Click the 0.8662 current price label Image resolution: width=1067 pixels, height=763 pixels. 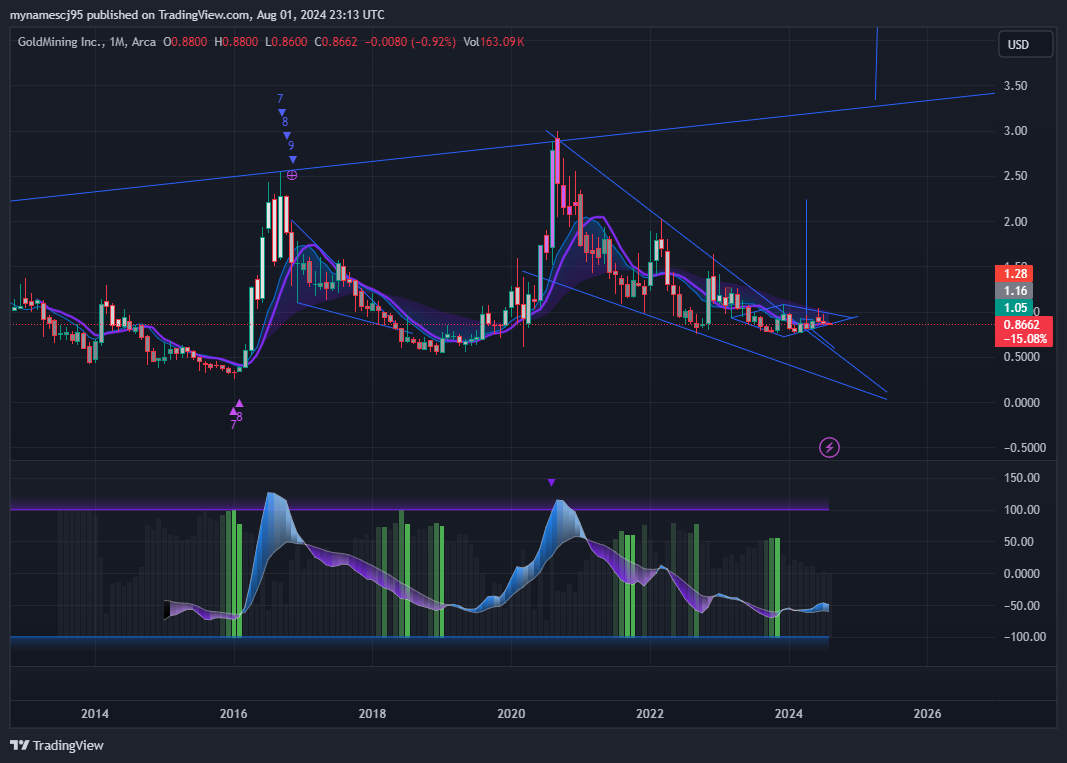tap(1023, 325)
